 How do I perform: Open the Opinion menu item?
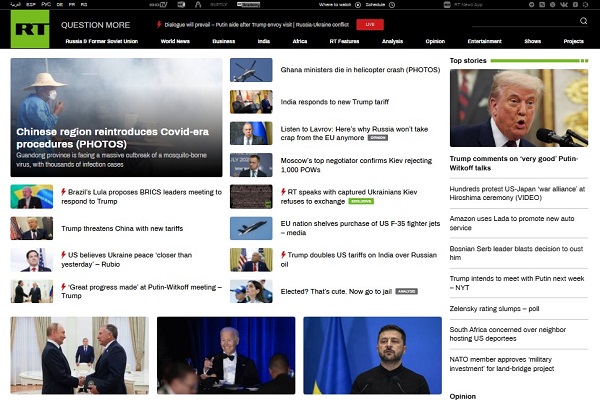[x=435, y=41]
